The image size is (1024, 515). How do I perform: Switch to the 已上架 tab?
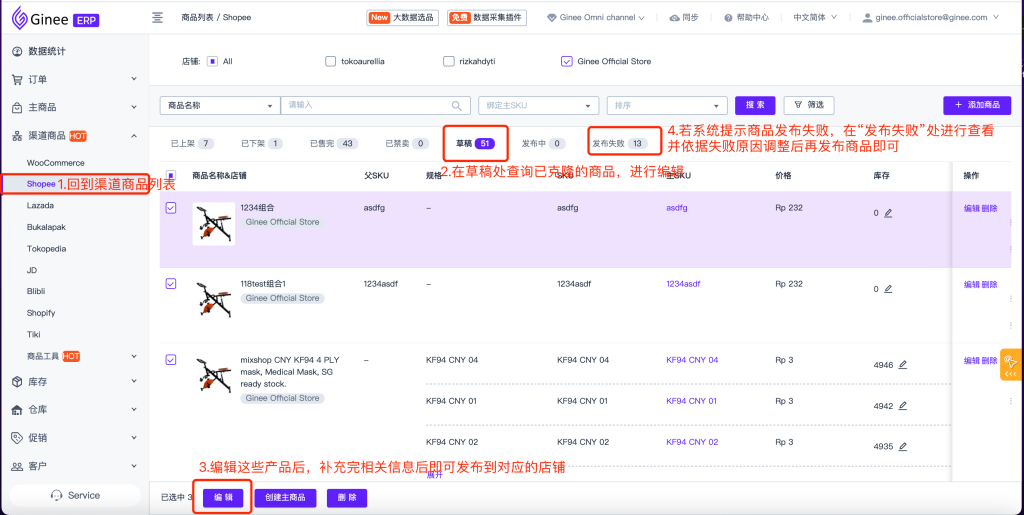(192, 144)
